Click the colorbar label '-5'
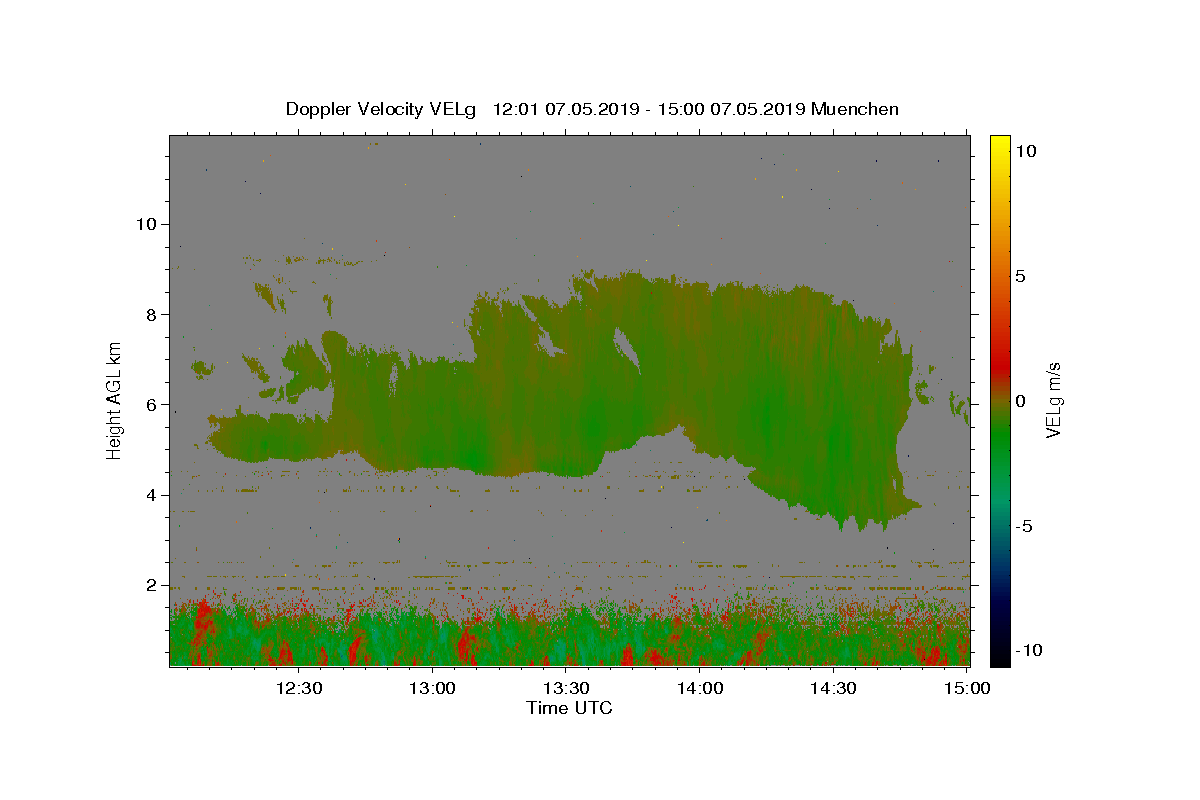This screenshot has width=1200, height=800. [x=1024, y=526]
